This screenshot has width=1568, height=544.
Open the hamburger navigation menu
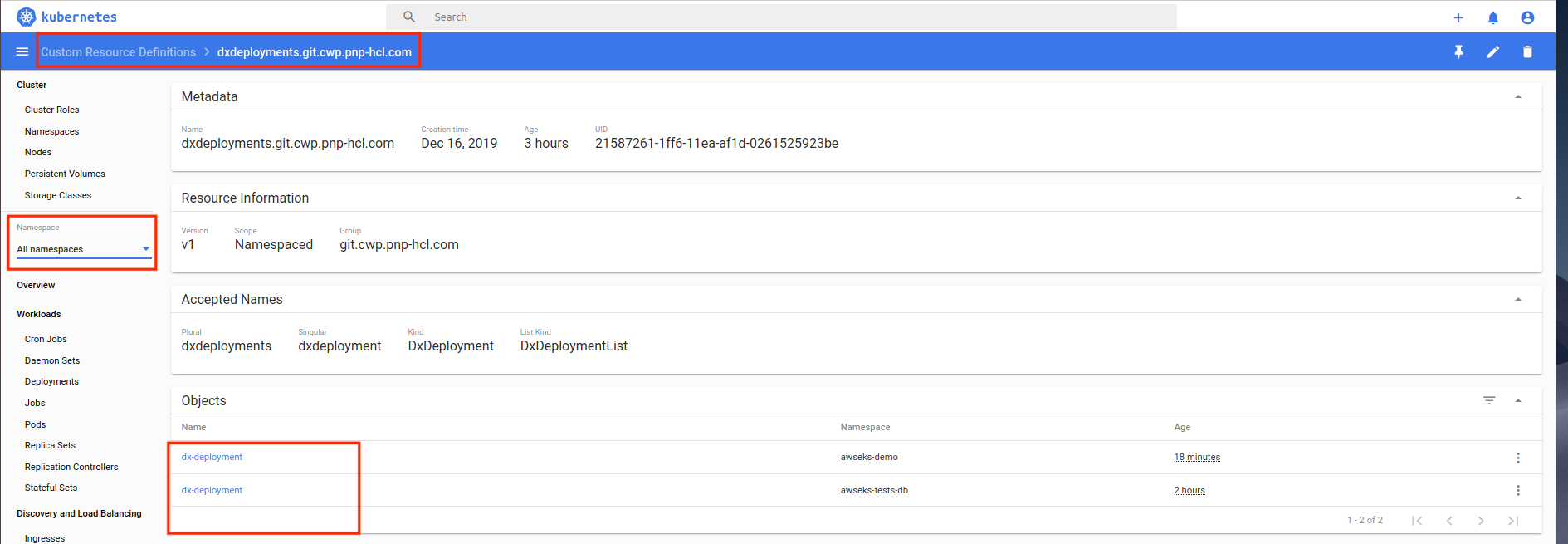click(x=22, y=51)
